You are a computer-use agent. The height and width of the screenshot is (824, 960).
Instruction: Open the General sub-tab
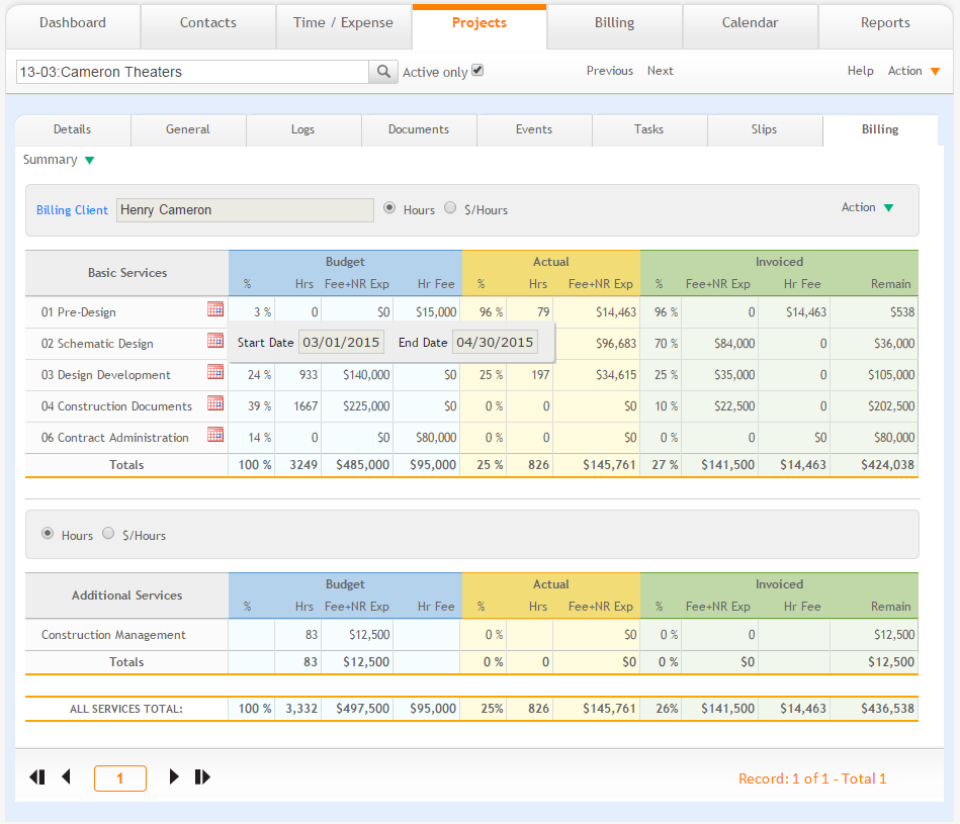188,130
